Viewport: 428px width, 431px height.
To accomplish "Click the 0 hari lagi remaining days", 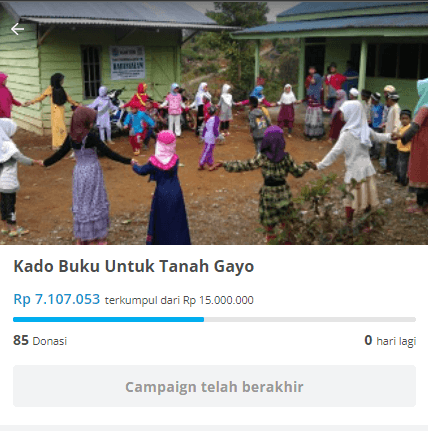I will tap(390, 341).
